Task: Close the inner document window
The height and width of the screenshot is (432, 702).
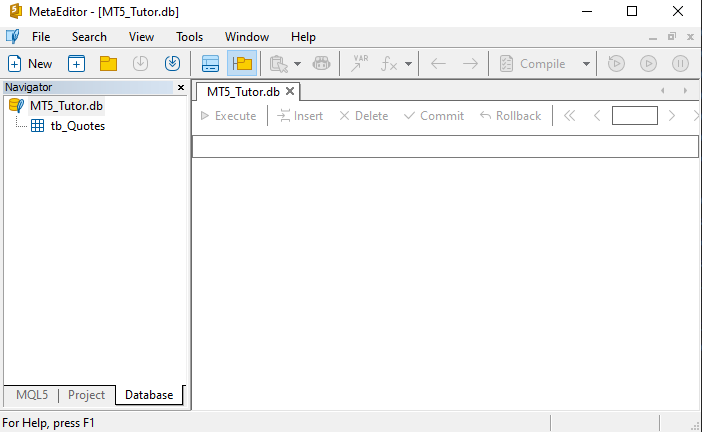Action: pyautogui.click(x=690, y=37)
